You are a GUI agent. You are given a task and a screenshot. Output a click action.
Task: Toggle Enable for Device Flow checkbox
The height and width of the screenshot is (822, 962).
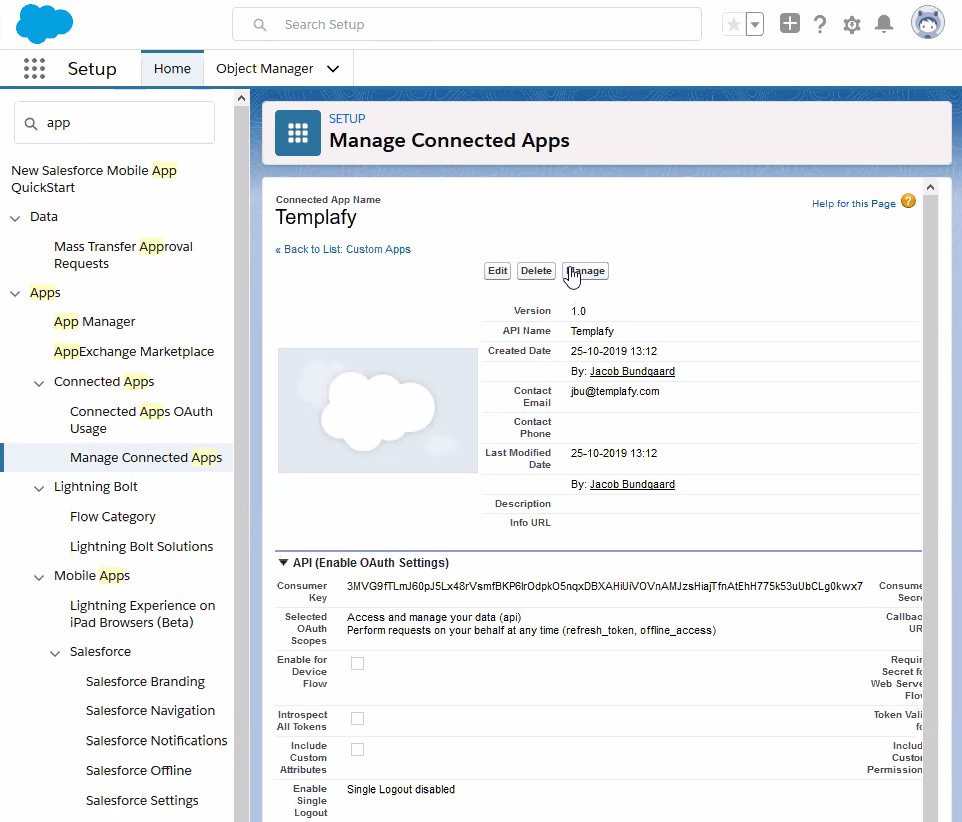tap(357, 663)
